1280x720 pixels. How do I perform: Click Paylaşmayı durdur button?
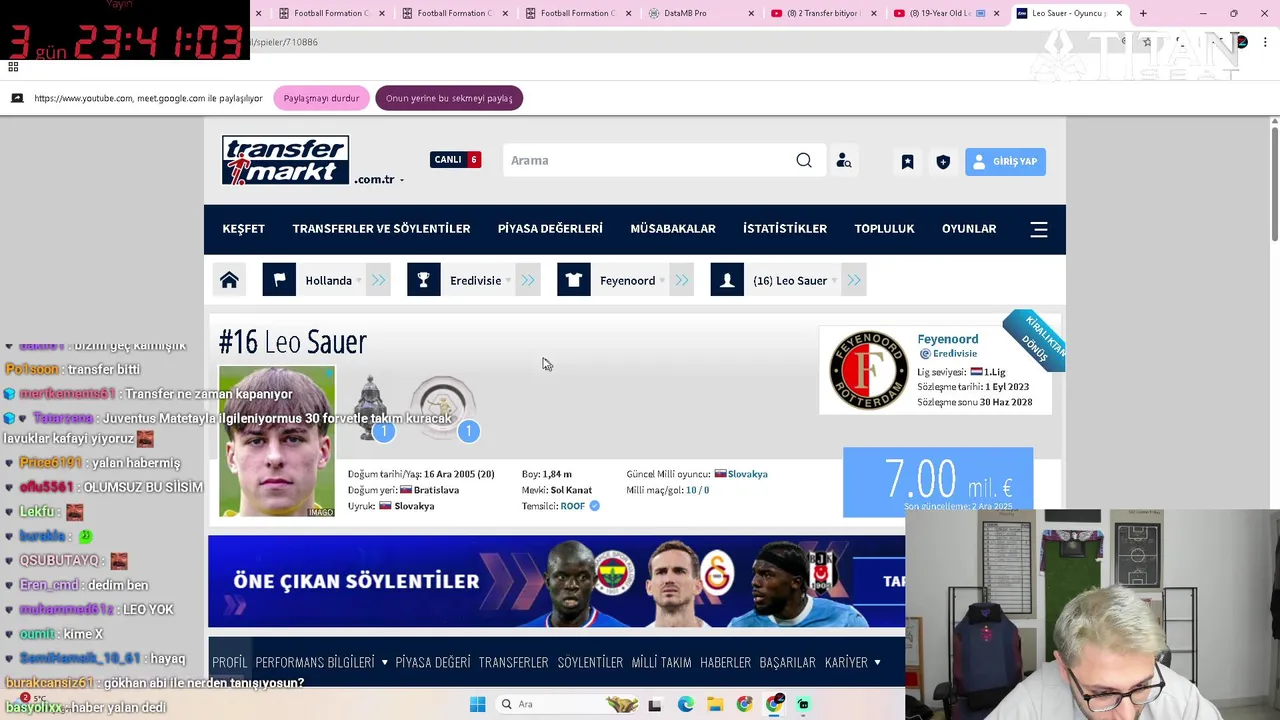point(321,98)
